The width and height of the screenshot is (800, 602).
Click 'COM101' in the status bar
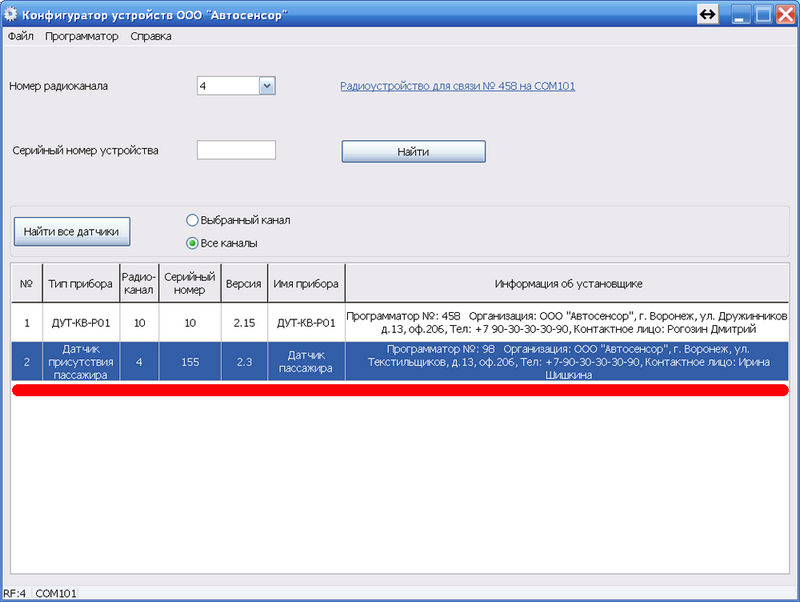coord(56,593)
